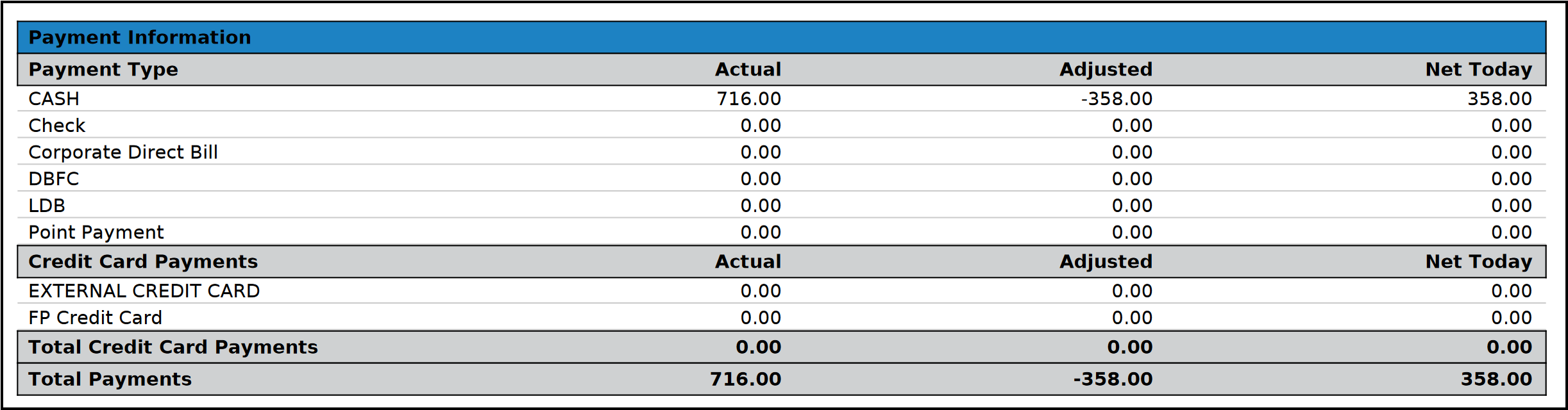
Task: Select the Credit Card Payments section header
Action: pos(143,261)
